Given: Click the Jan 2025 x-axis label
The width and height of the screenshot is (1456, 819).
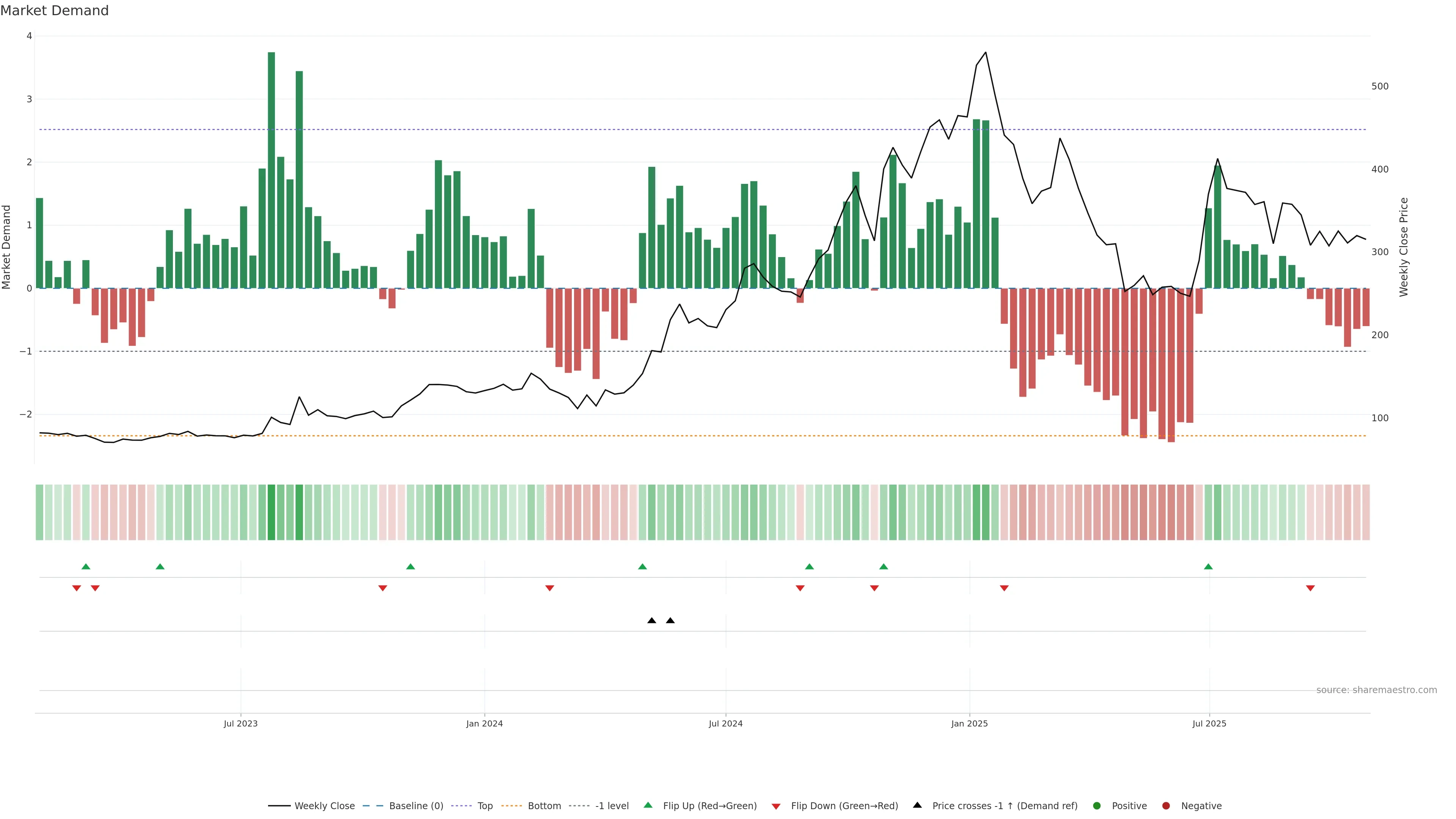Looking at the screenshot, I should click(x=970, y=724).
